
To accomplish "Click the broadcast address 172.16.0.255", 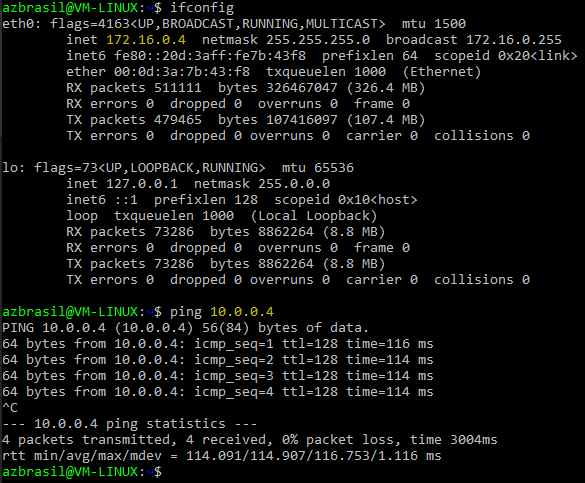I will tap(514, 40).
